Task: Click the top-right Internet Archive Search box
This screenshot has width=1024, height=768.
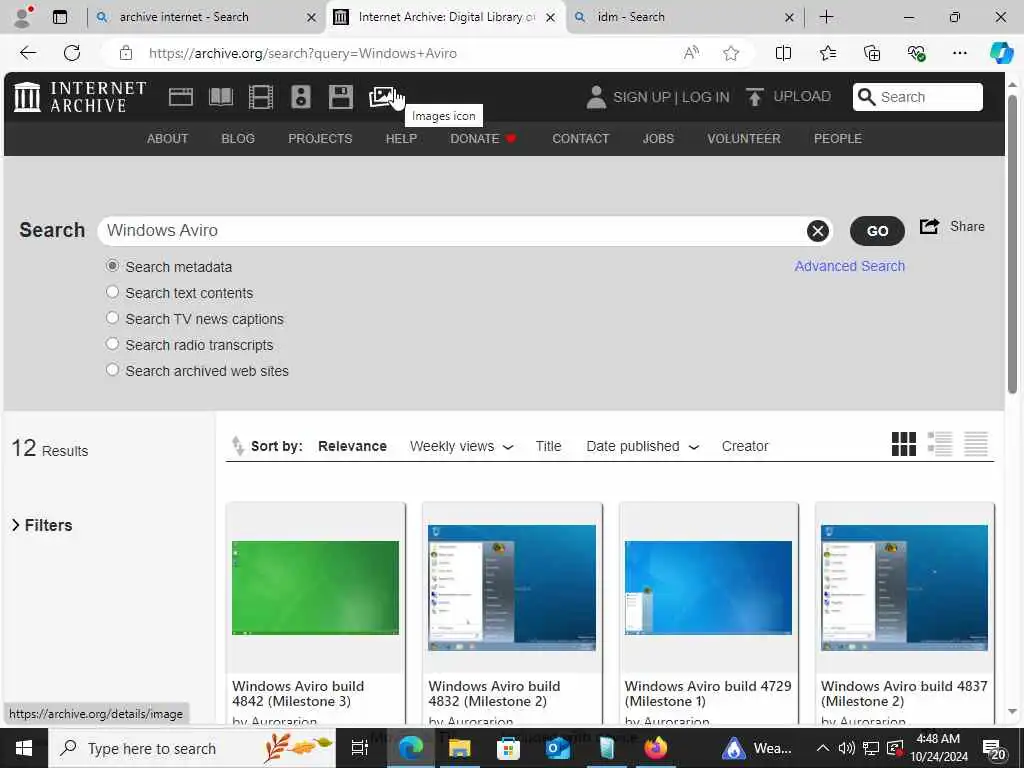Action: [918, 97]
